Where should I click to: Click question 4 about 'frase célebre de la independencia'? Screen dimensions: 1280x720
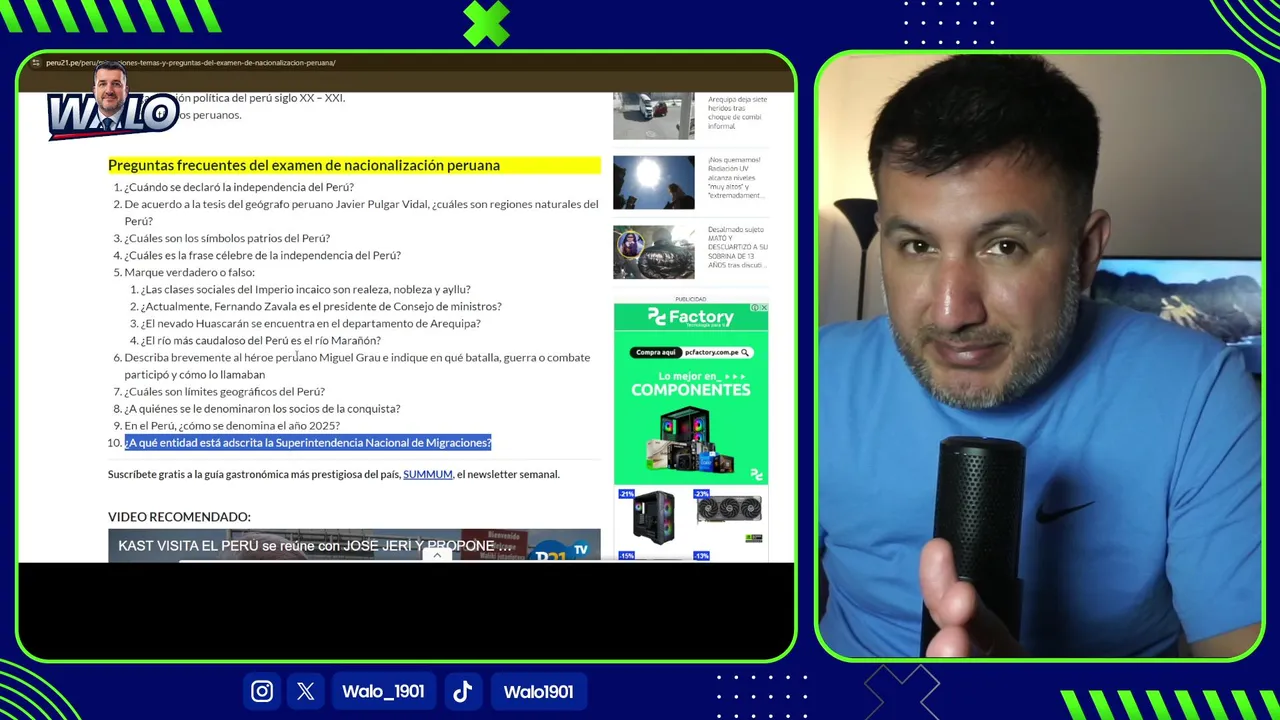[x=262, y=255]
